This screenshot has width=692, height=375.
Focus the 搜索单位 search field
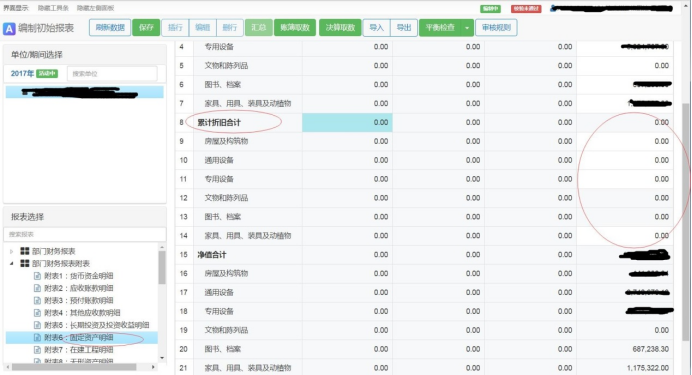[112, 74]
